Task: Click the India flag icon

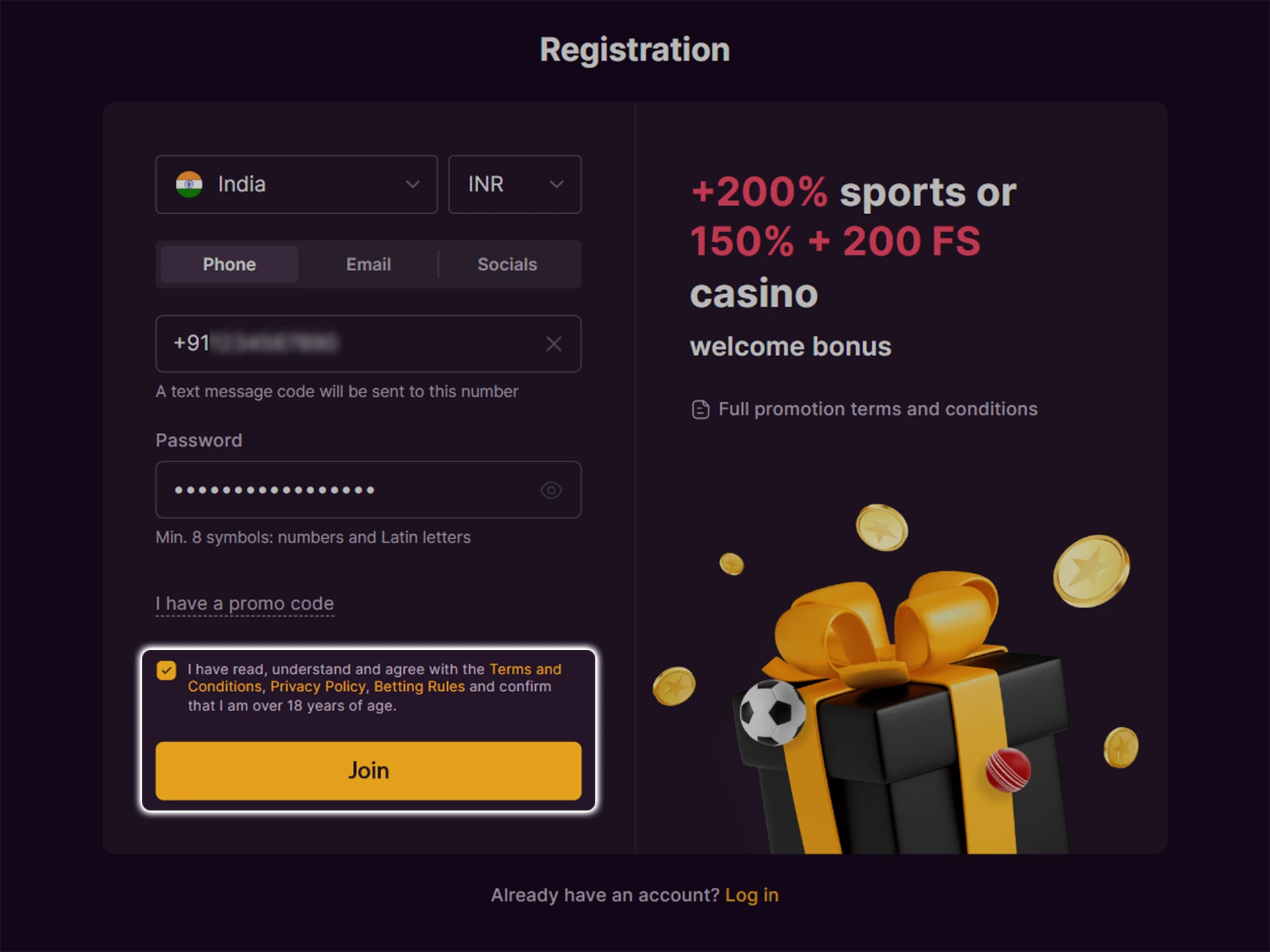Action: tap(189, 184)
